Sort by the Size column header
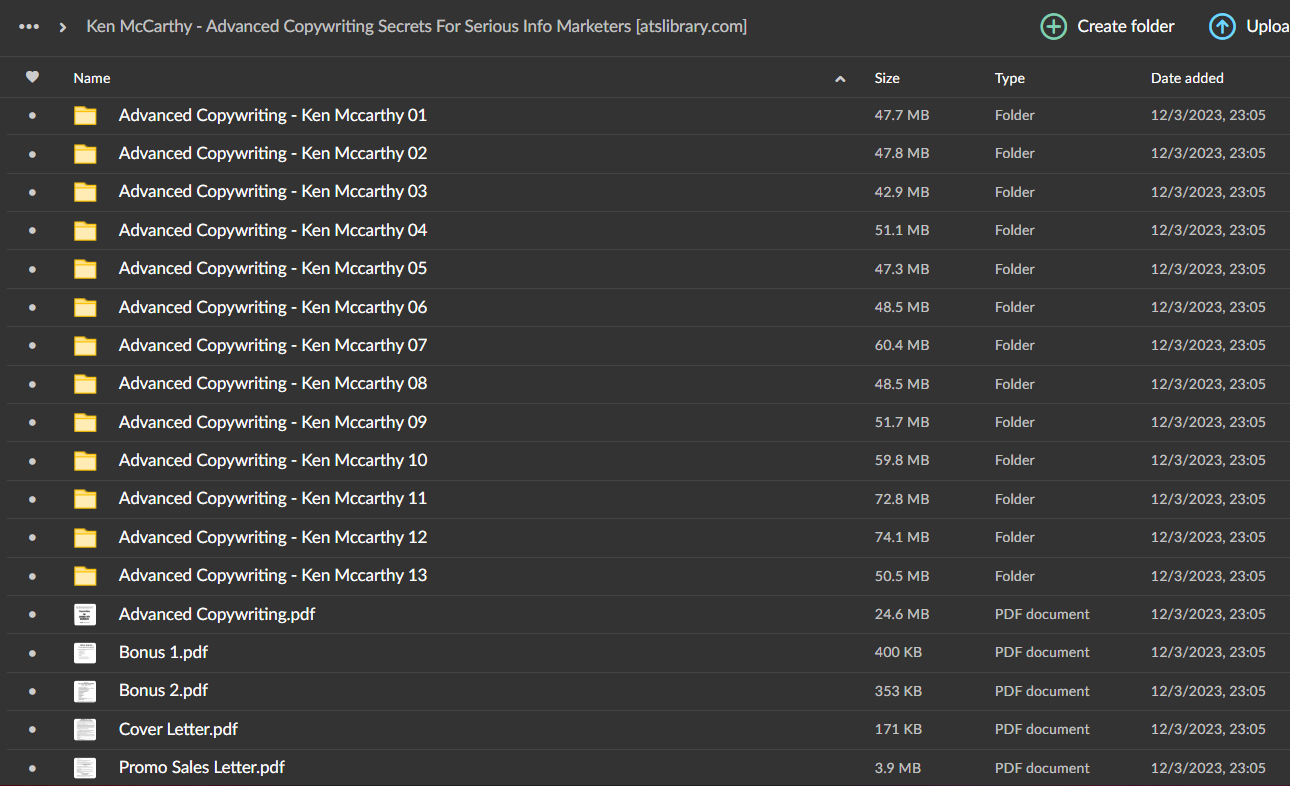Screen dimensions: 1290x786 coord(887,78)
